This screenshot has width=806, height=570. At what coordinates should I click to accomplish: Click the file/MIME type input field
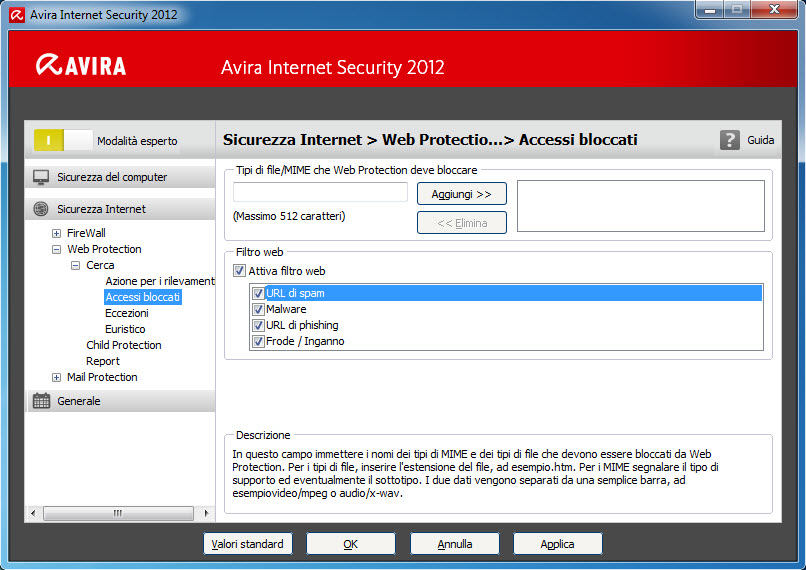(320, 192)
